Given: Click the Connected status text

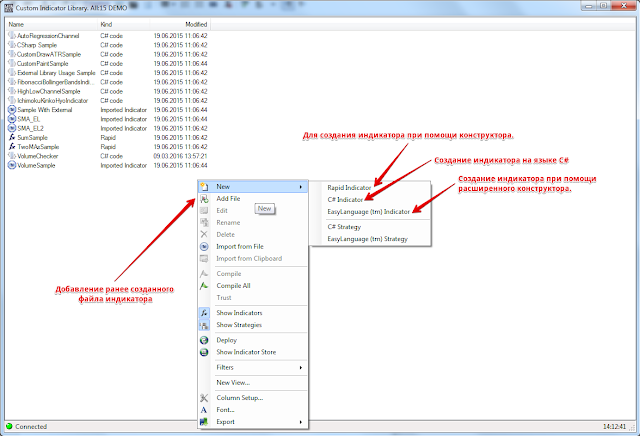Looking at the screenshot, I should 31,427.
